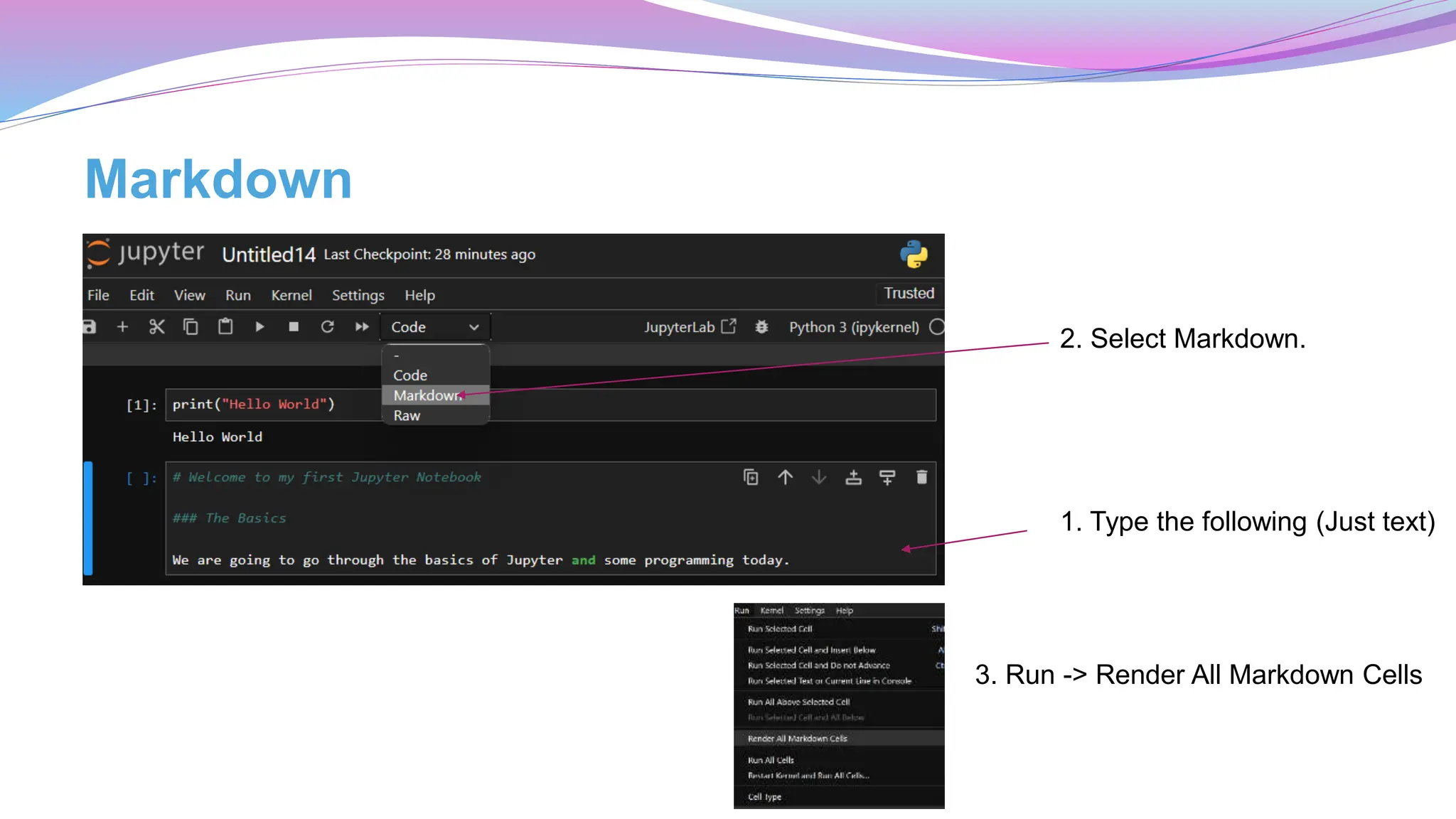Rename the notebook title Untitled14
Screen dimensions: 1456x819
[x=269, y=255]
